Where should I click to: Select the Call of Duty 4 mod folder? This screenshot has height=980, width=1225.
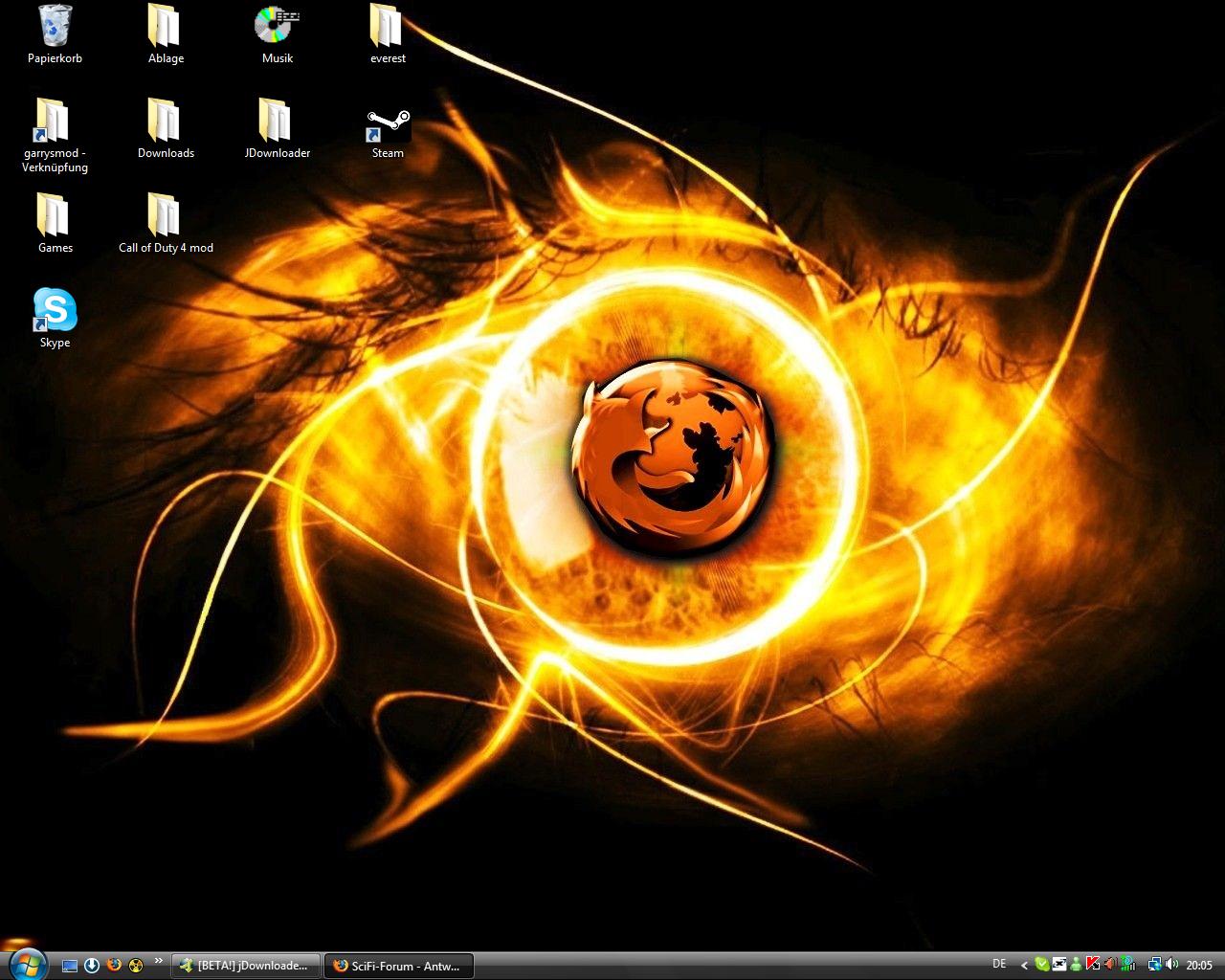[165, 217]
